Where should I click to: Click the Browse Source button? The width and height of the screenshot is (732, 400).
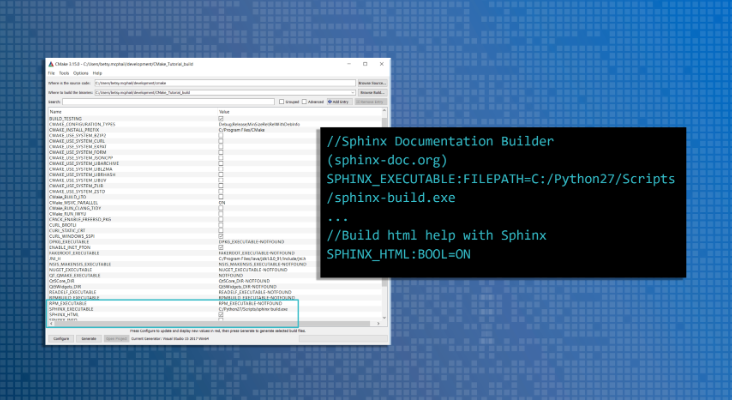(372, 83)
